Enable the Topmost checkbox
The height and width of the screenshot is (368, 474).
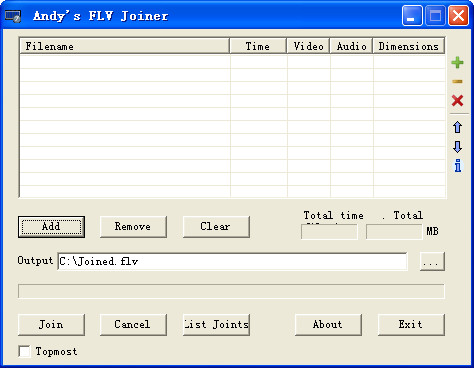(x=25, y=351)
